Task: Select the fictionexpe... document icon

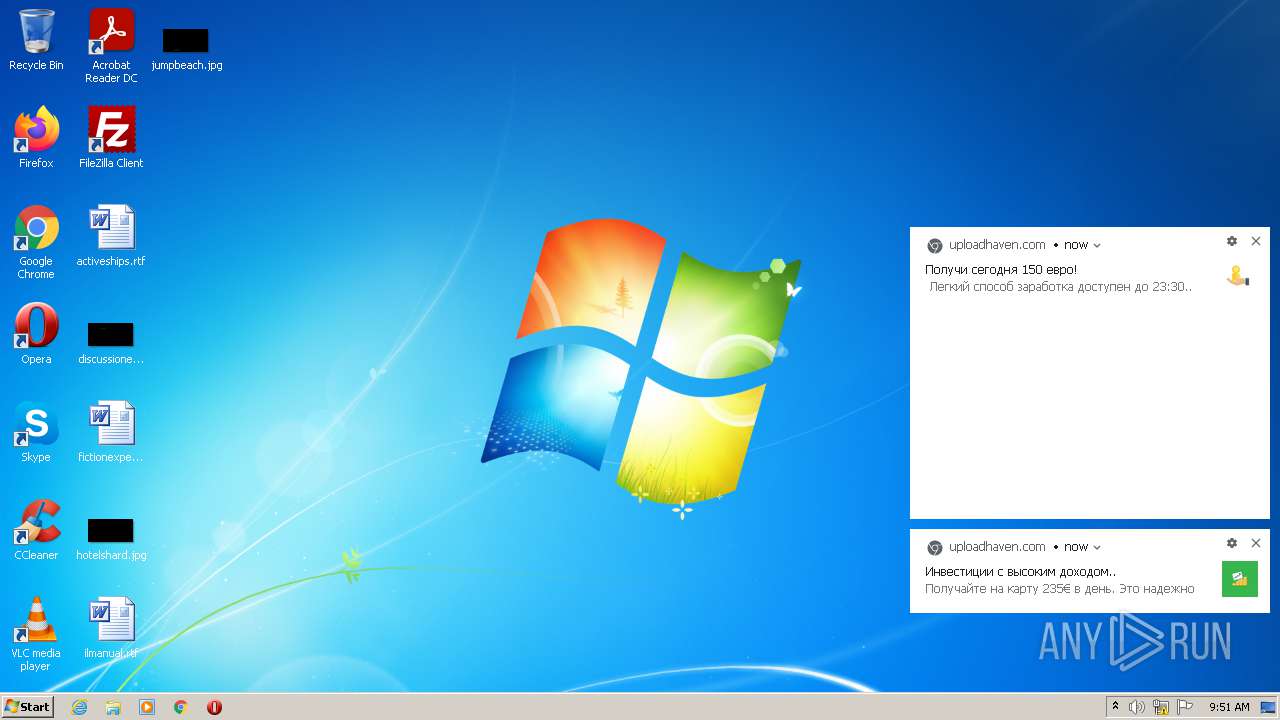Action: pyautogui.click(x=111, y=431)
